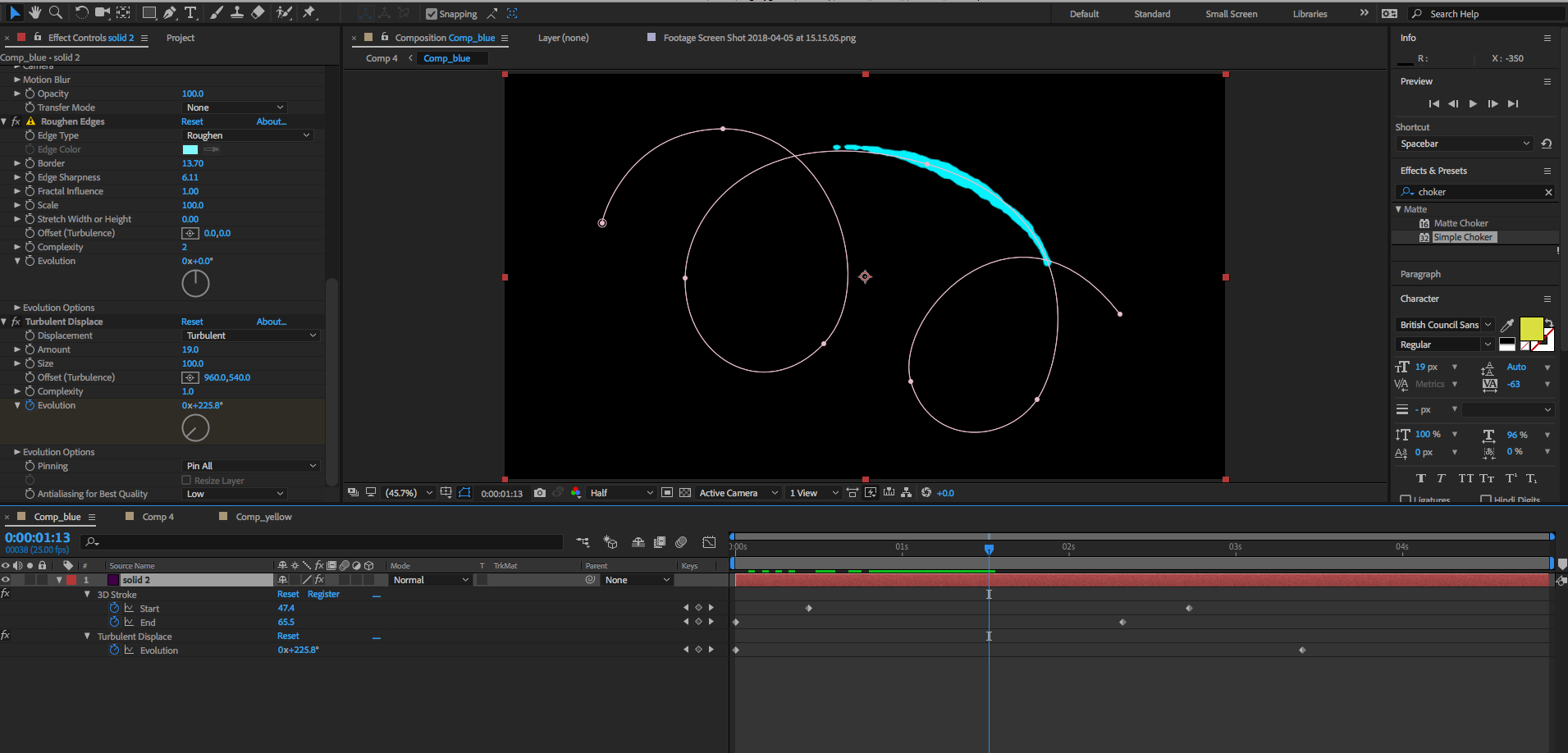This screenshot has height=753, width=1568.
Task: Toggle 3D Stroke fx switch in timeline
Action: click(6, 593)
